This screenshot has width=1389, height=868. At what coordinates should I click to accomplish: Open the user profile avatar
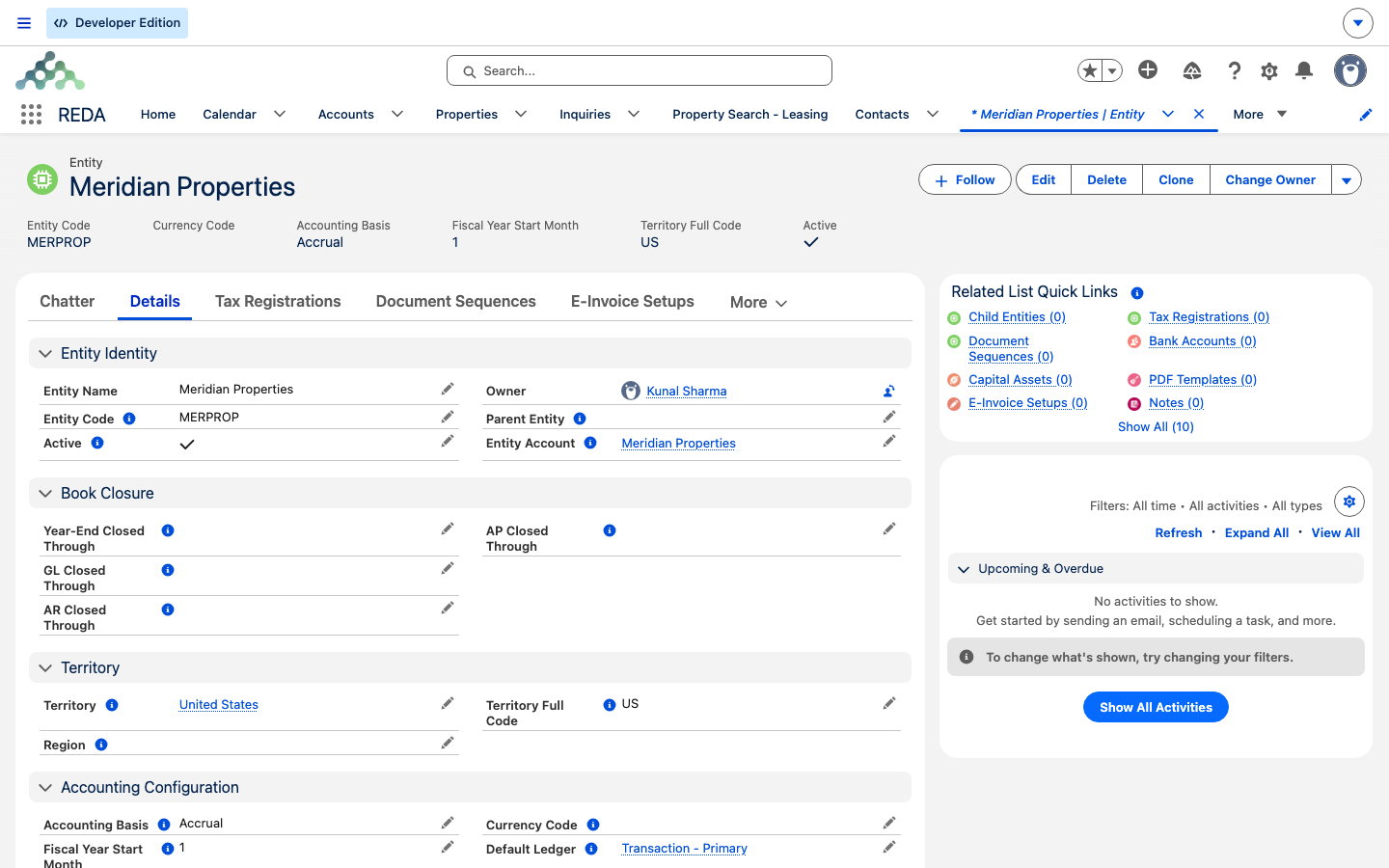point(1350,70)
